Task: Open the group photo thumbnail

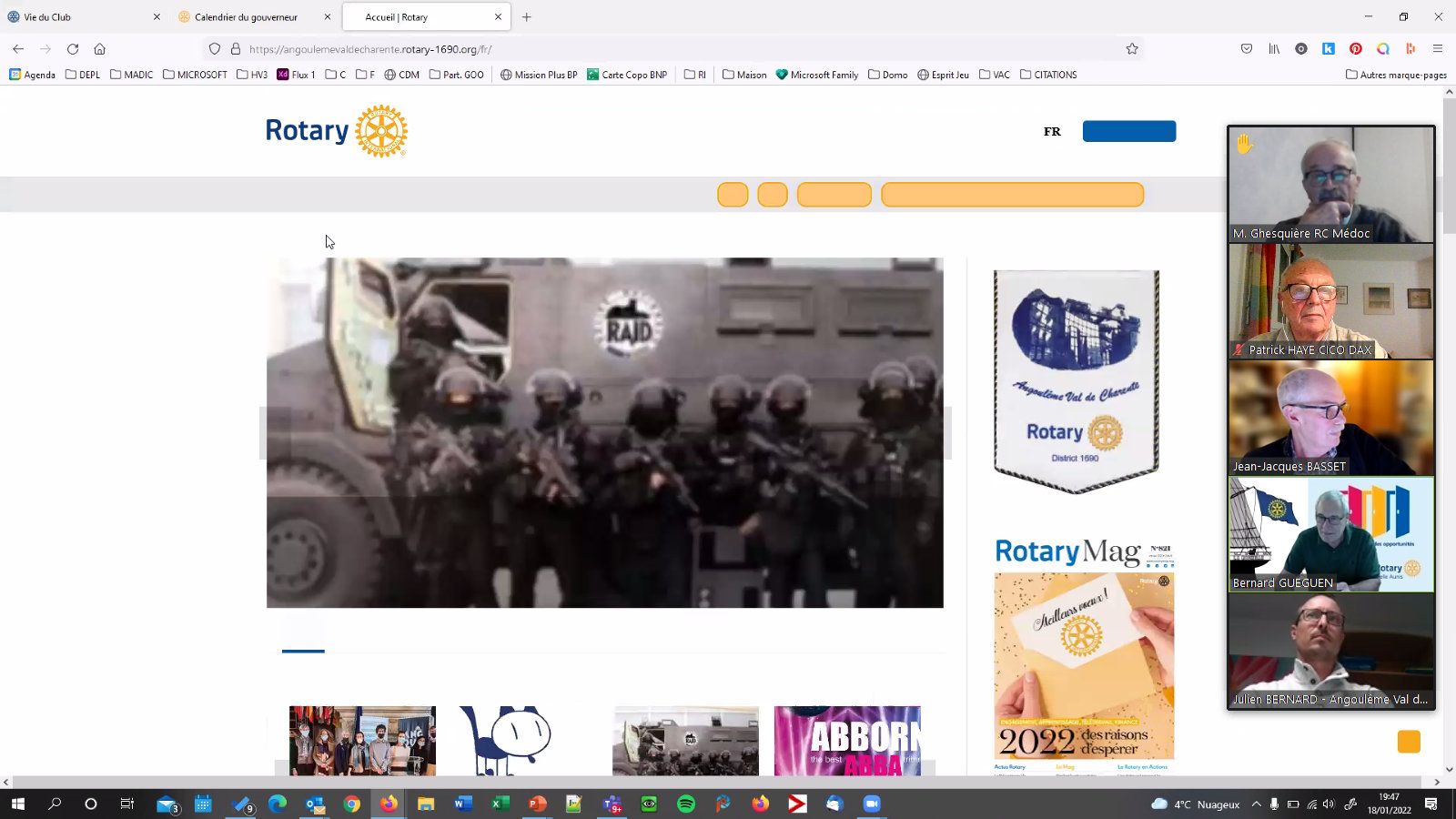Action: (362, 741)
